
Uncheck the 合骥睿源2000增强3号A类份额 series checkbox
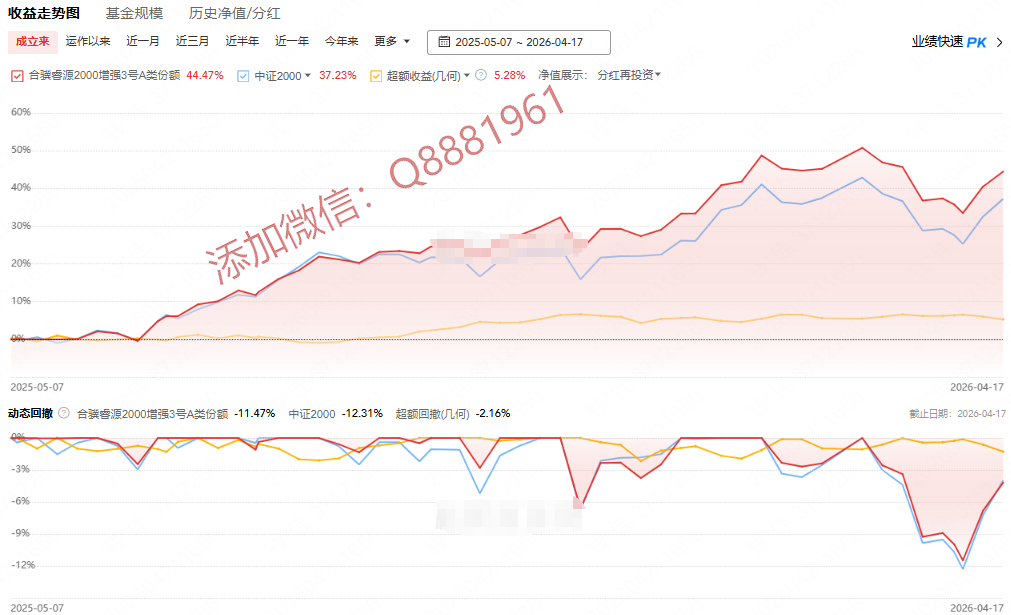(x=16, y=75)
